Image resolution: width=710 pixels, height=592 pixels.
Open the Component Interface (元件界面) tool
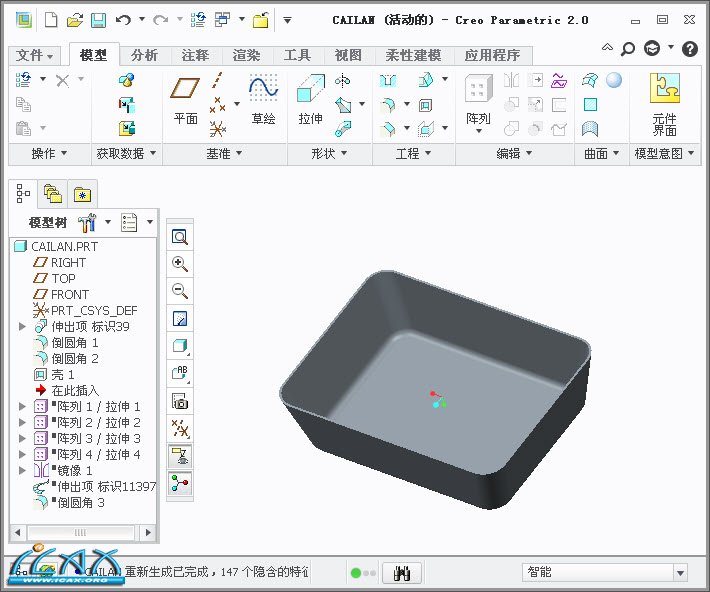pos(665,105)
